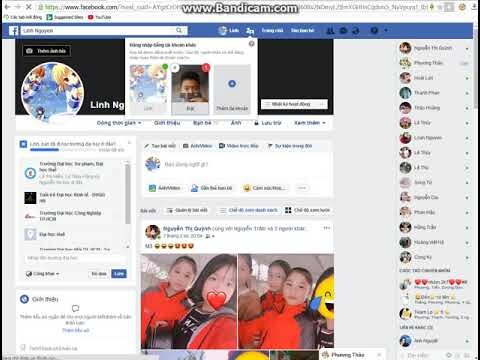Click the search magnifier icon
The width and height of the screenshot is (480, 360).
179,30
